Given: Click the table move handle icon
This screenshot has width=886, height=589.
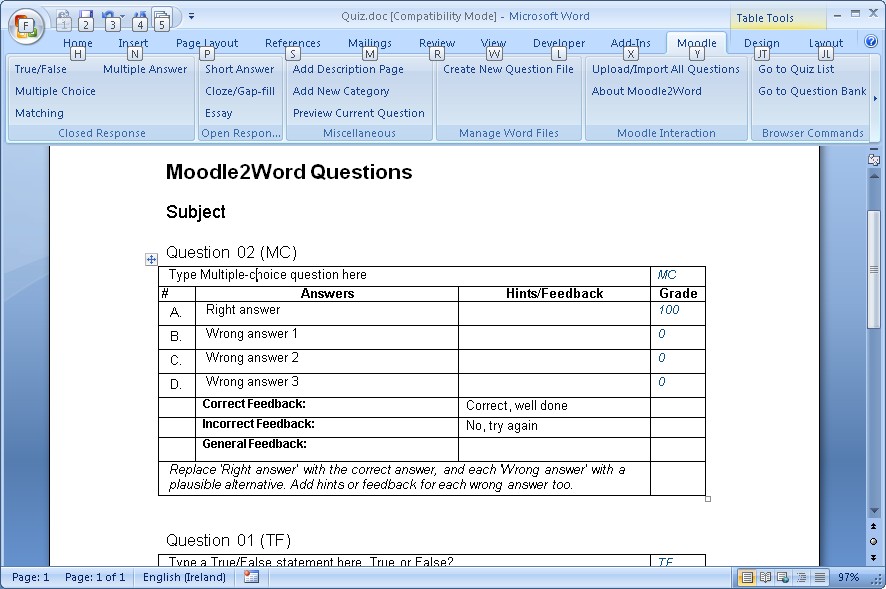Looking at the screenshot, I should [151, 259].
